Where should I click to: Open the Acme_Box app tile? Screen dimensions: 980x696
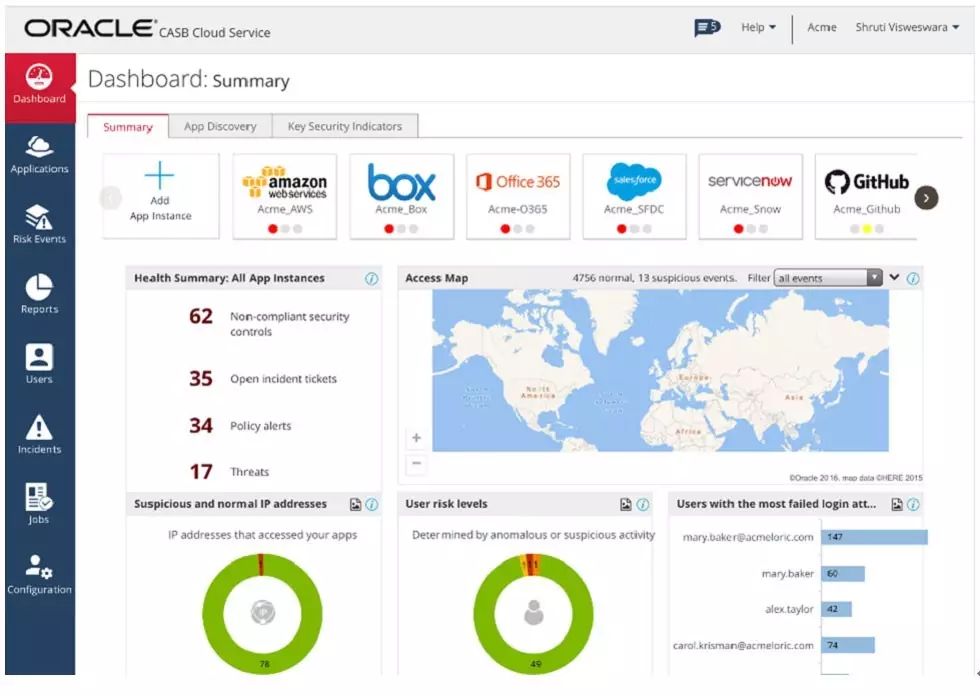pyautogui.click(x=401, y=196)
